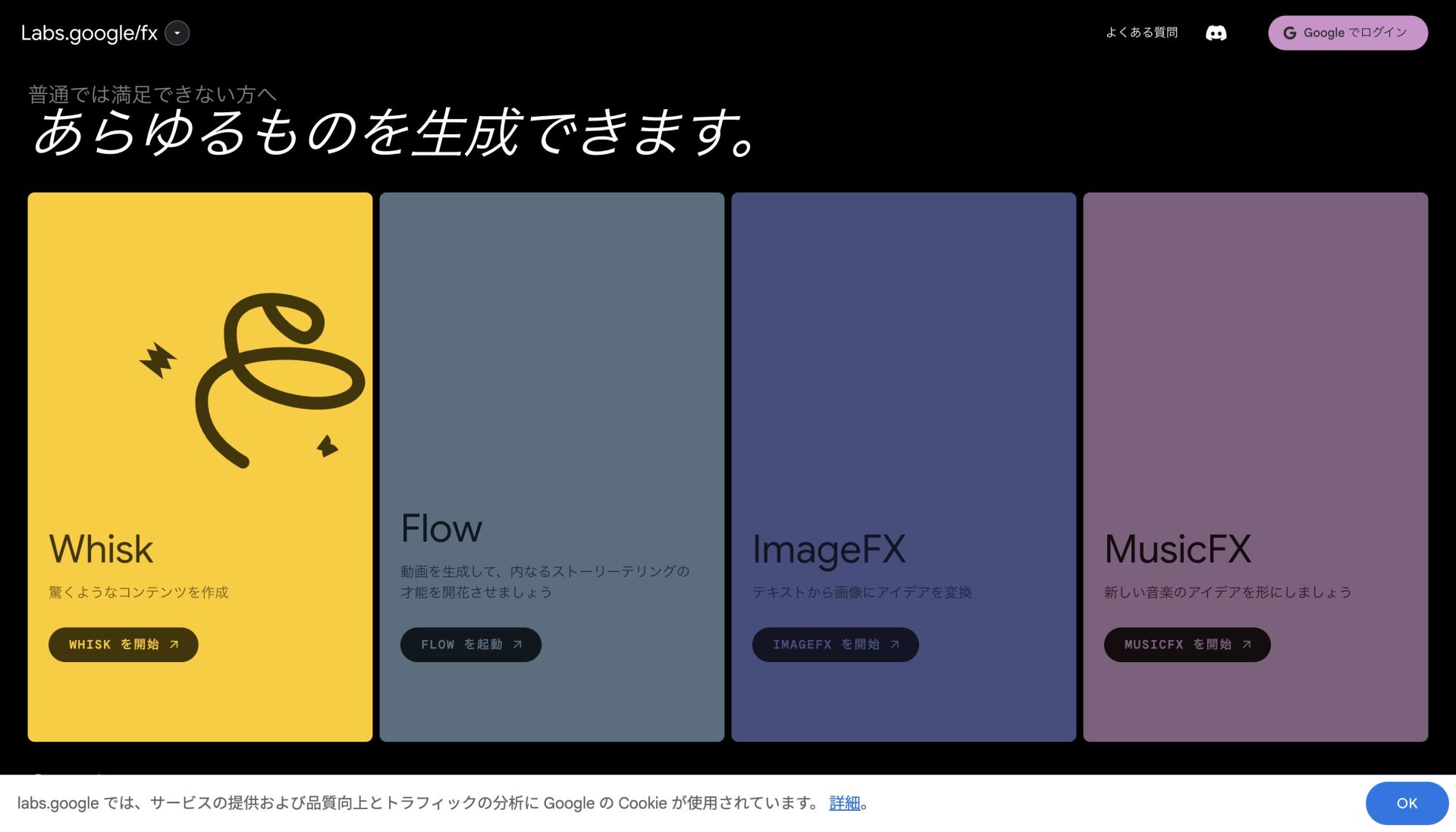Dismiss the cookie notice with the OK button
The image size is (1456, 832).
coord(1407,802)
